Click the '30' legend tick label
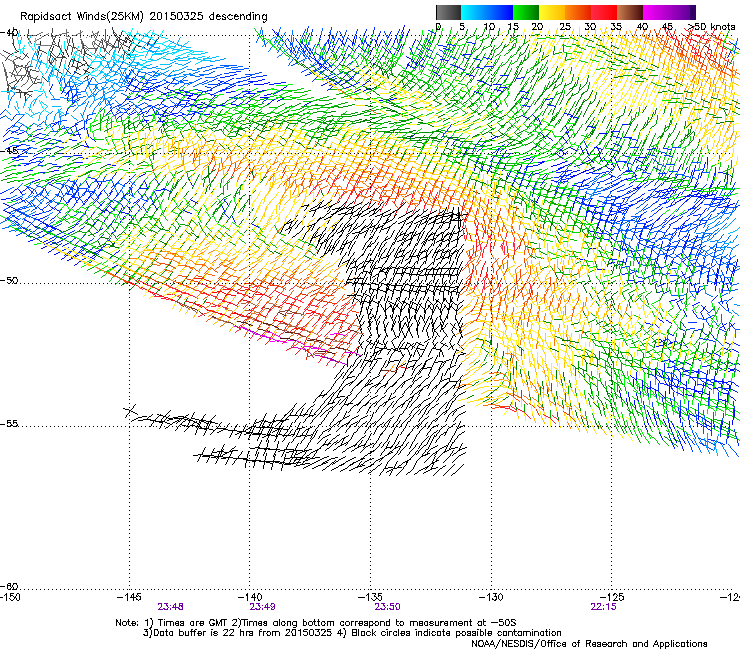The height and width of the screenshot is (650, 740). (590, 27)
